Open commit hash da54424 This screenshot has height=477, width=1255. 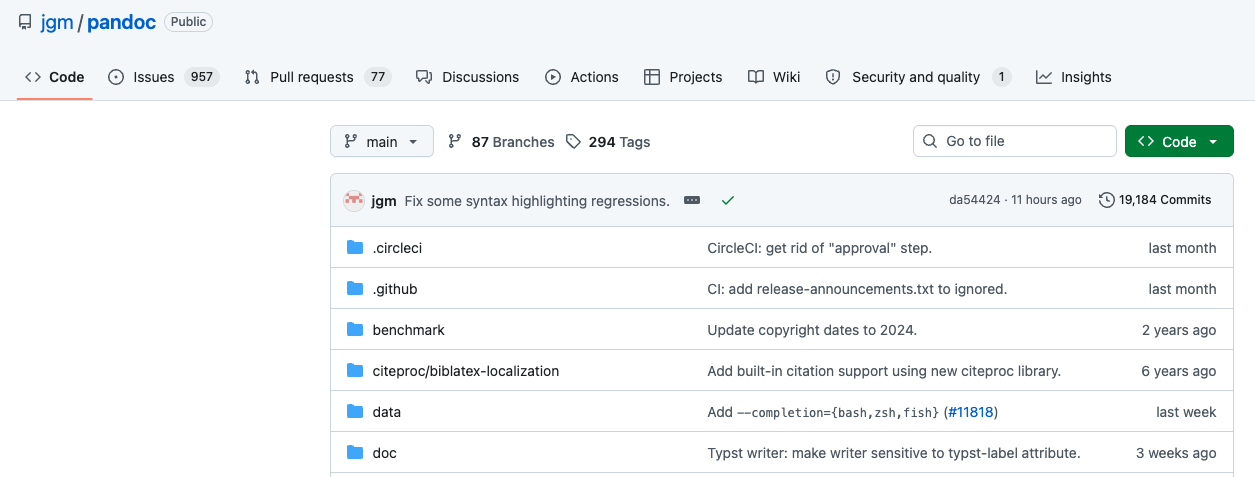(x=975, y=200)
